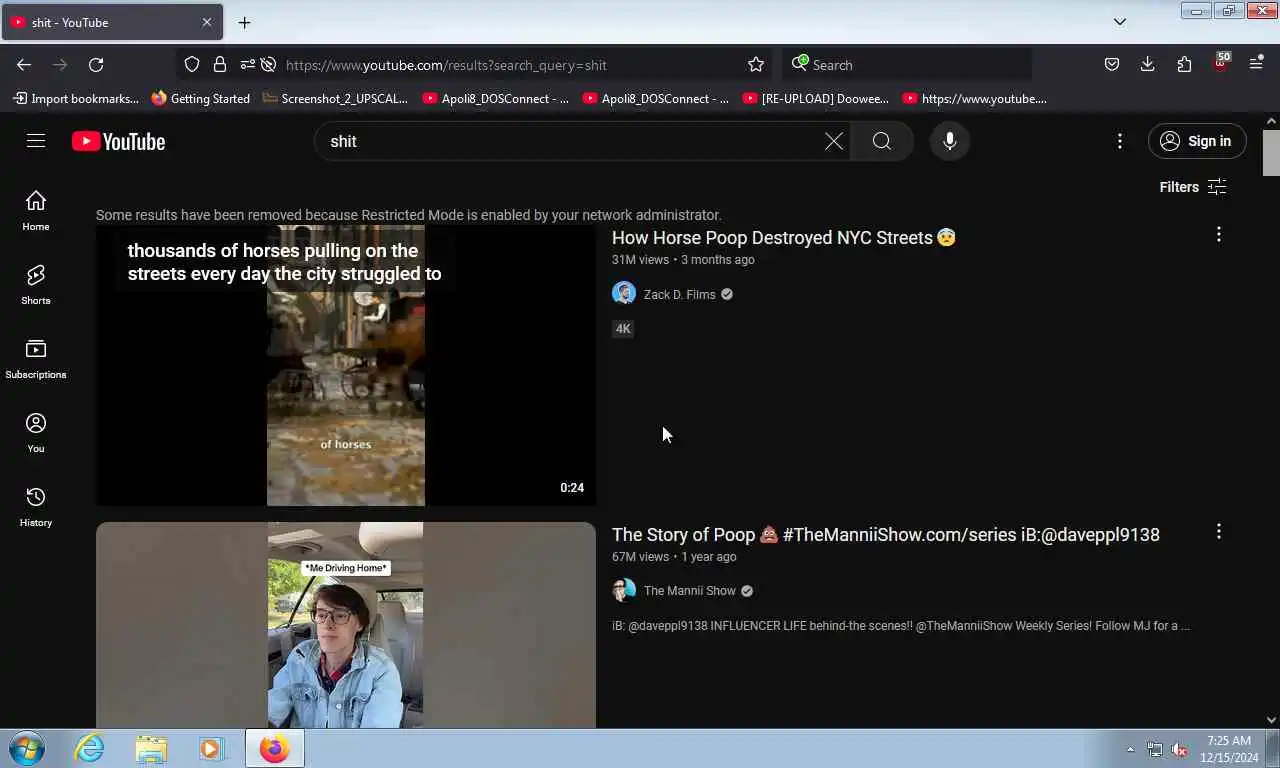
Task: List all tabs dropdown arrow
Action: [1120, 22]
